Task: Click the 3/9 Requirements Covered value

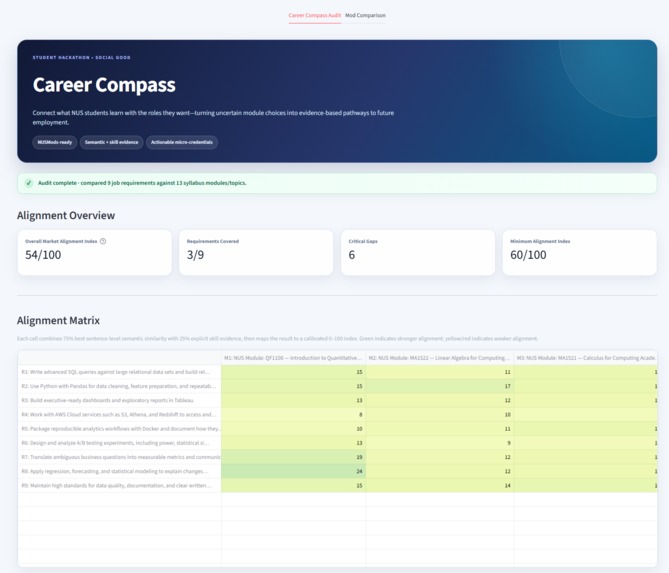Action: pos(195,255)
